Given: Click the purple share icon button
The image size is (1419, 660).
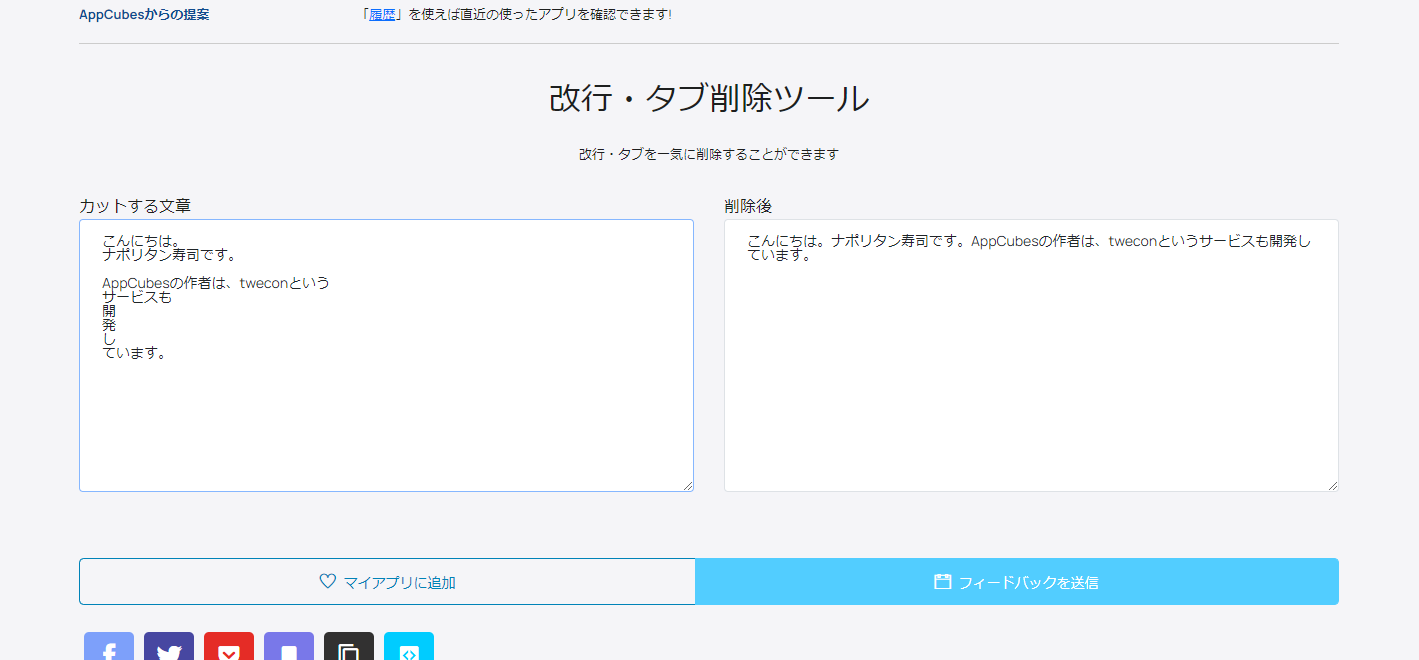Looking at the screenshot, I should [x=289, y=646].
